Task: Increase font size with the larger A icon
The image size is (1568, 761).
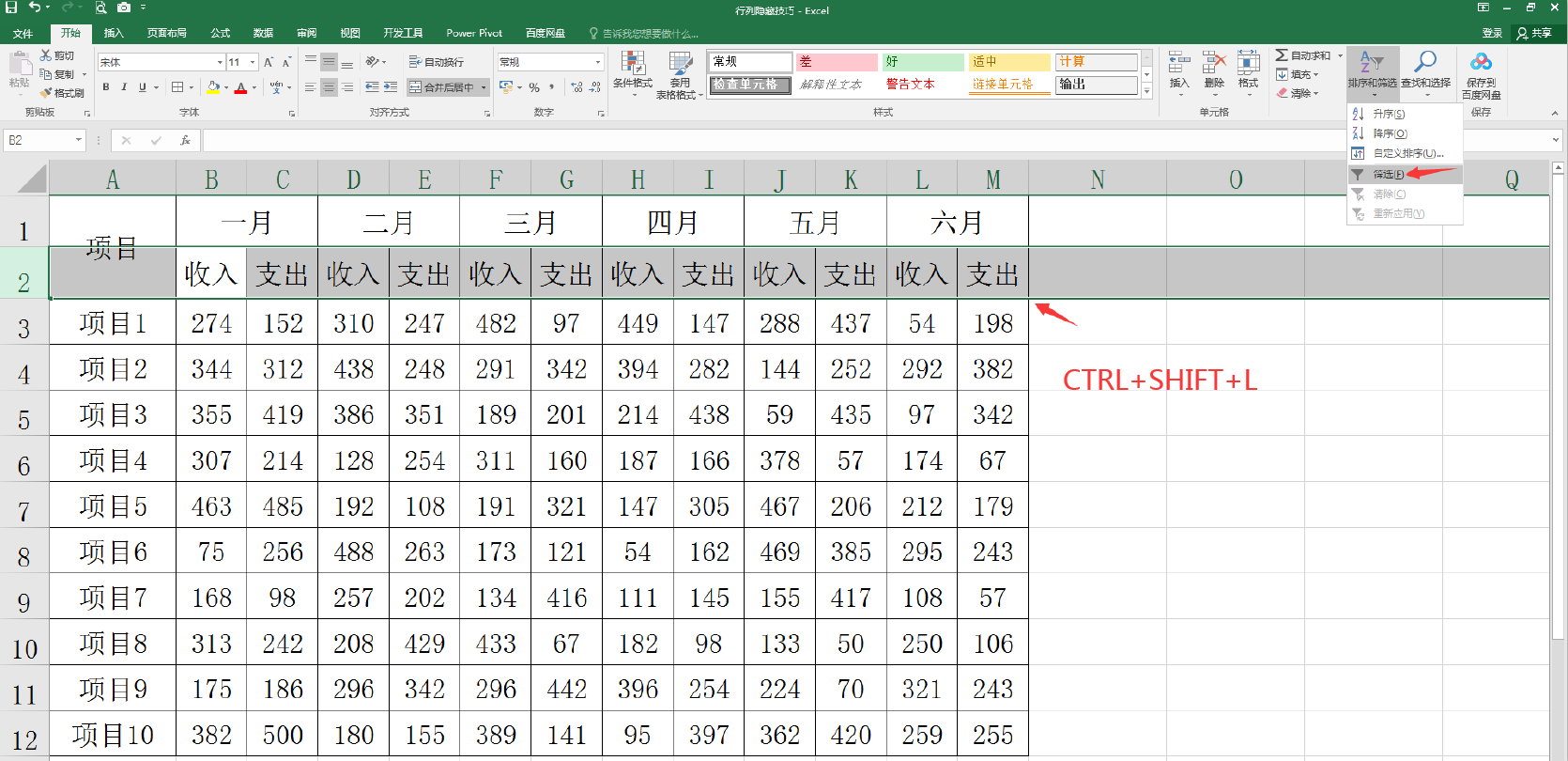Action: tap(269, 62)
